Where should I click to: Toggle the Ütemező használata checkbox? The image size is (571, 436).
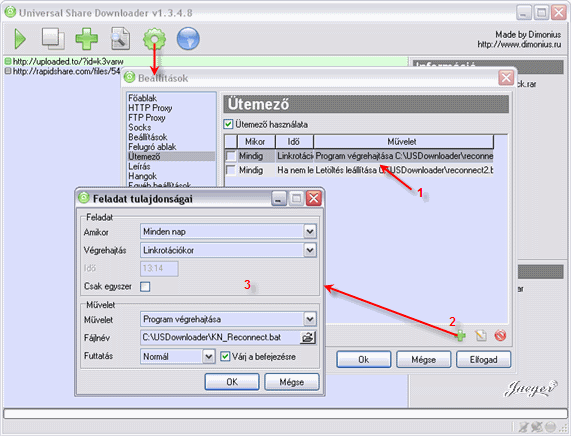228,124
